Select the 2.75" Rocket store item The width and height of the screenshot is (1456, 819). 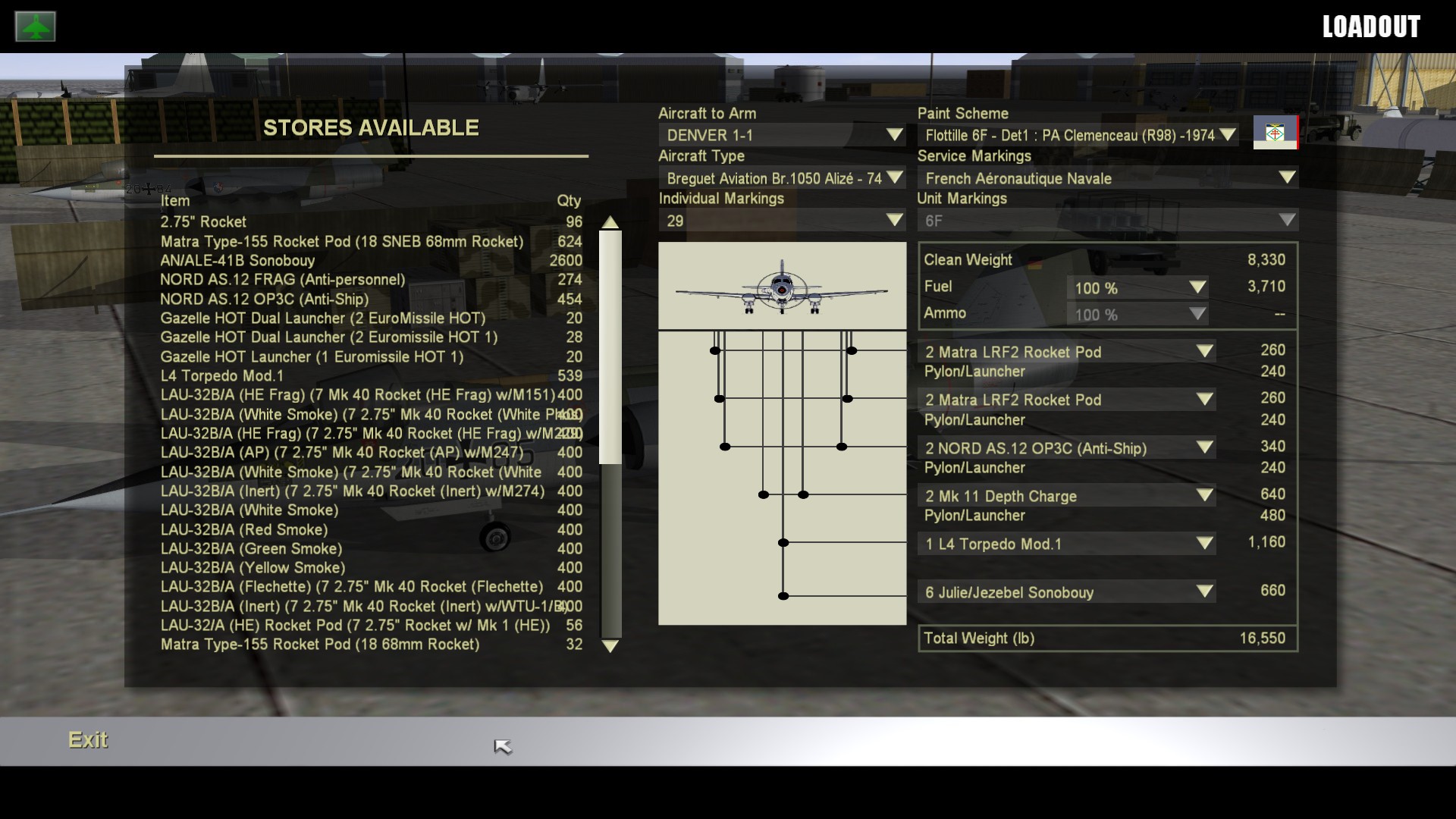[x=372, y=221]
